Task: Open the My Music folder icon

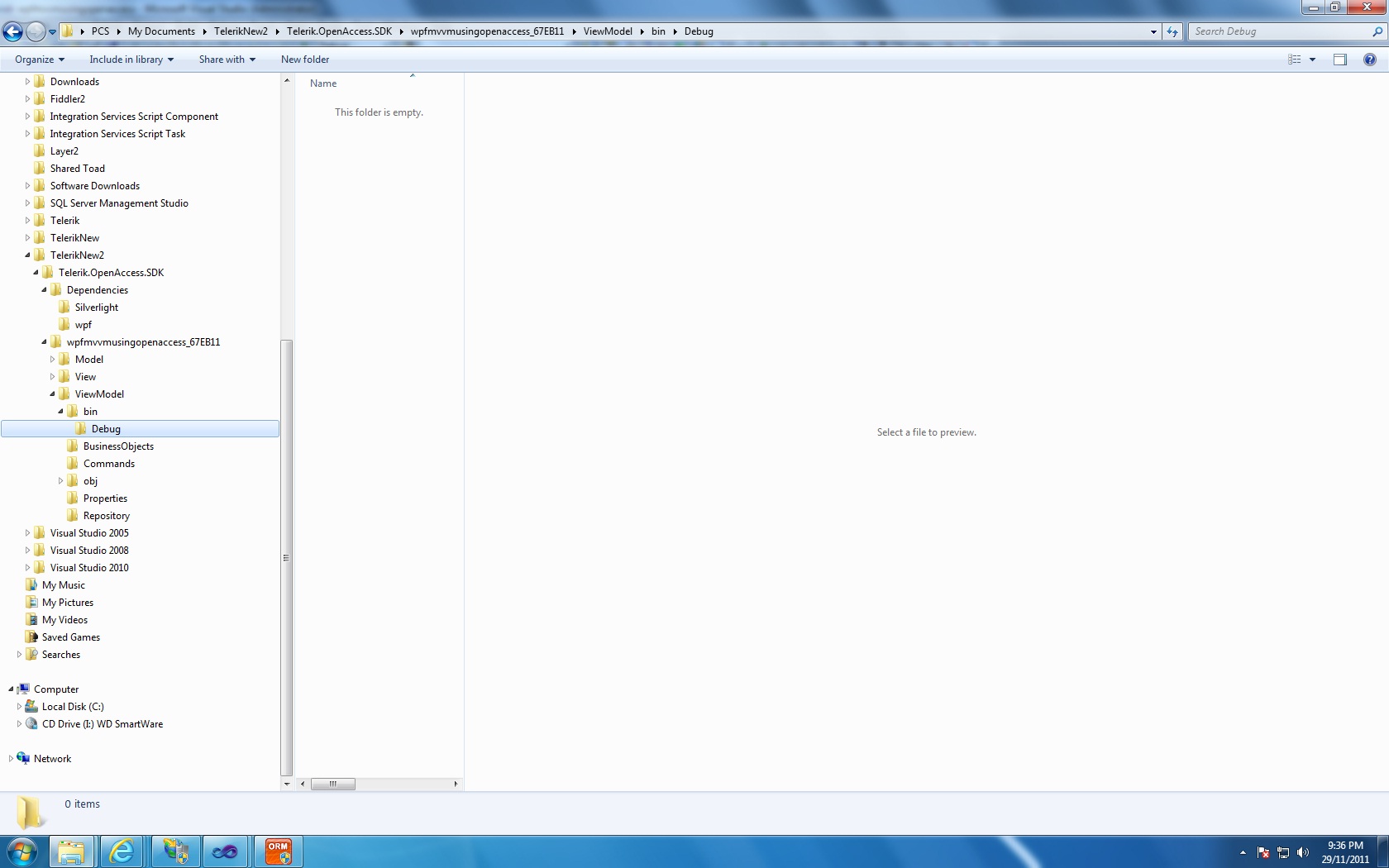Action: [x=31, y=585]
